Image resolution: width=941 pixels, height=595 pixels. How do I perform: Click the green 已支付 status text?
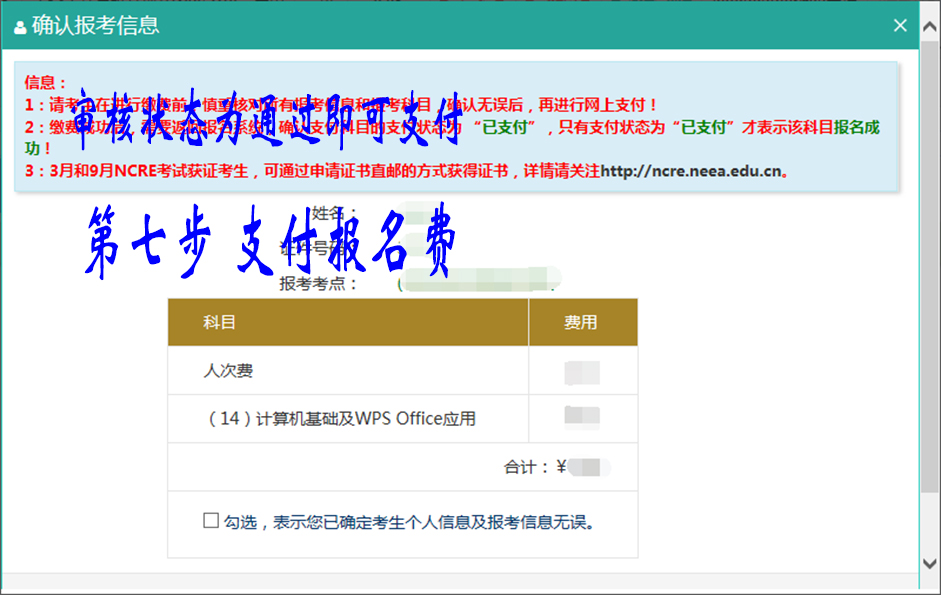pyautogui.click(x=510, y=127)
